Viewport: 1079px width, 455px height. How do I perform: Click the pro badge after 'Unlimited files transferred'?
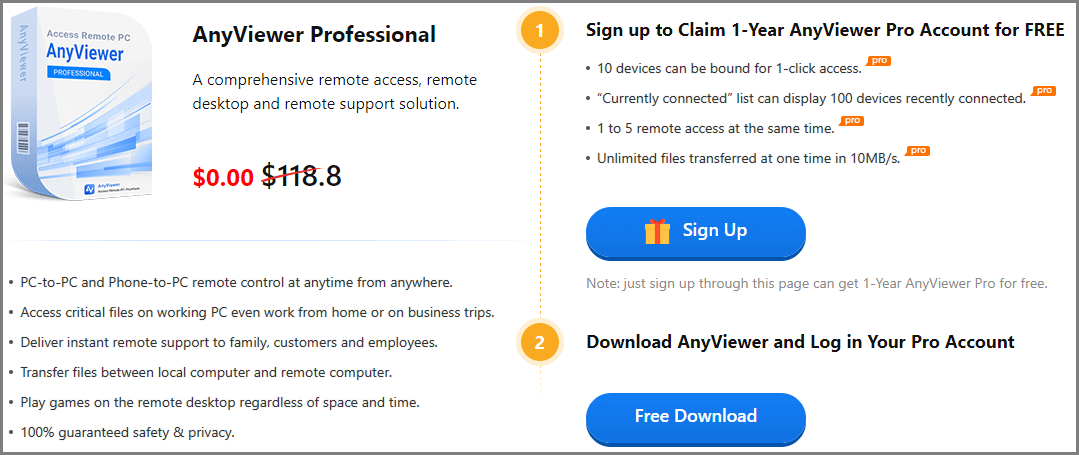pyautogui.click(x=917, y=151)
